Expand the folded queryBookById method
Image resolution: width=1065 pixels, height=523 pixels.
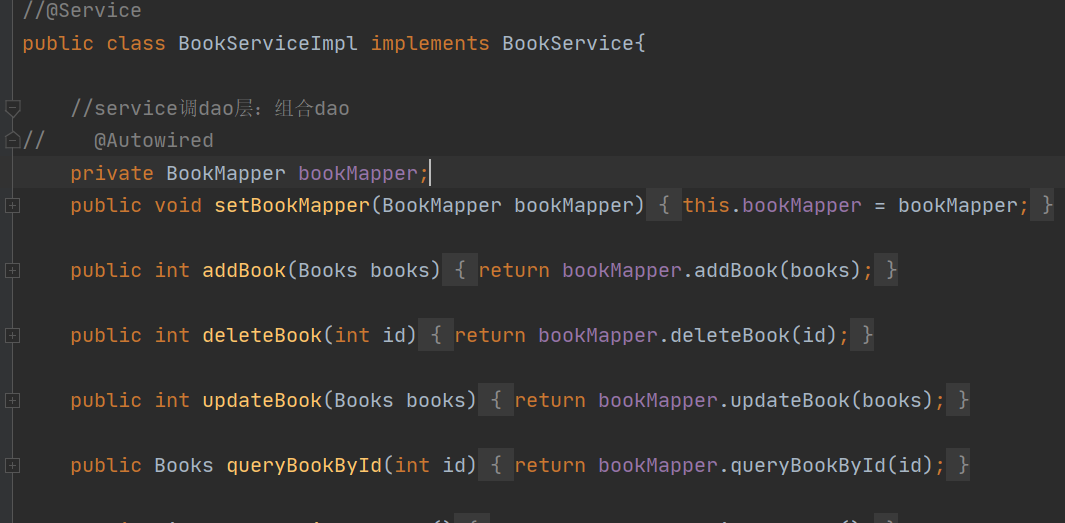12,466
